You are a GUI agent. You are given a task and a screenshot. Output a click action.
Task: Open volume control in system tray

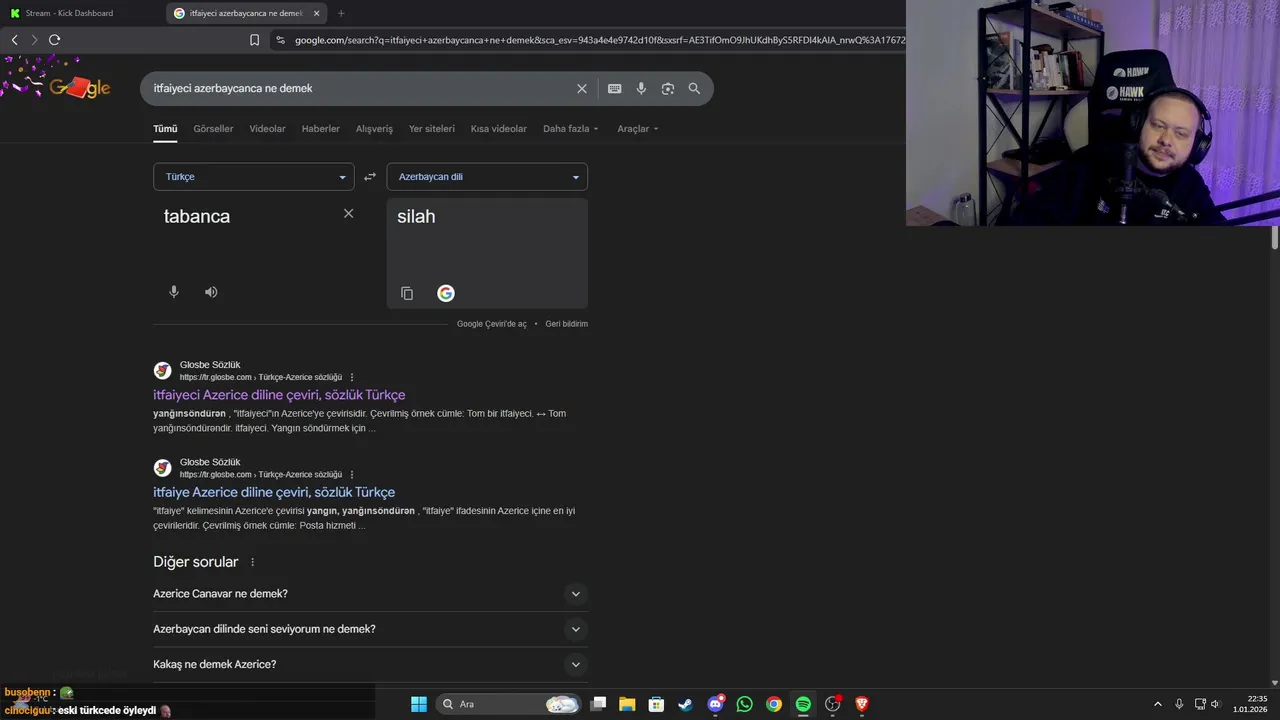pos(1215,704)
